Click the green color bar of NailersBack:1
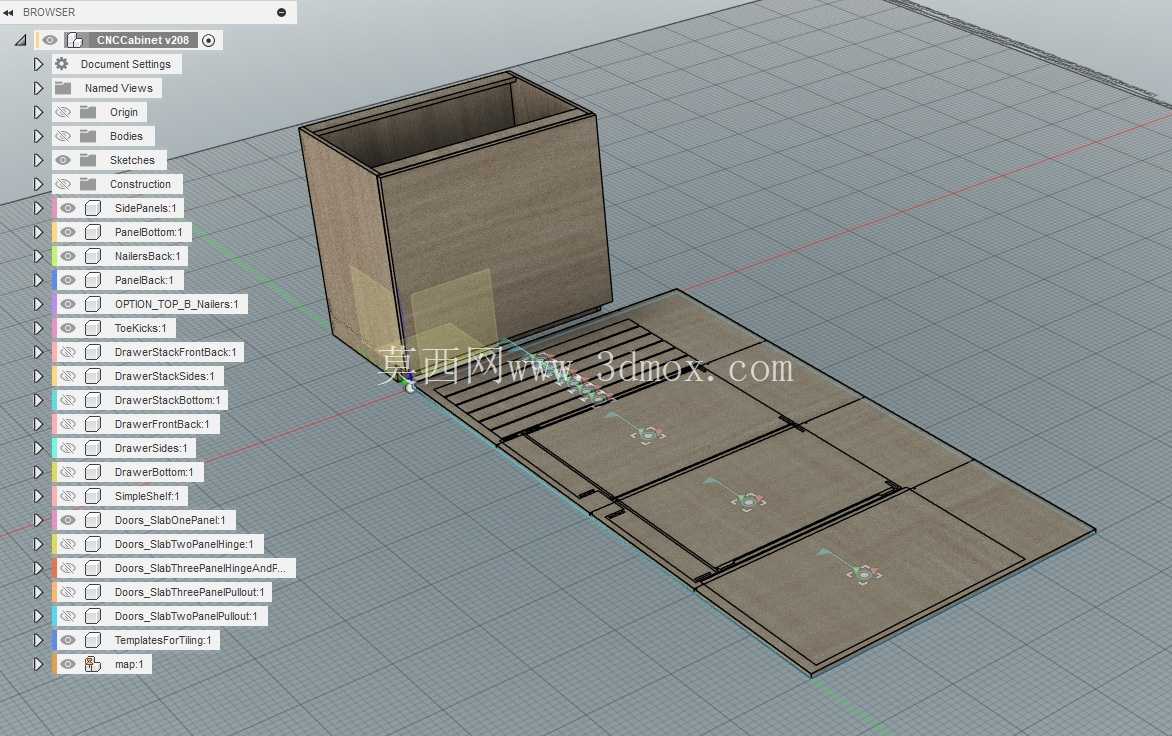This screenshot has height=736, width=1172. 54,256
